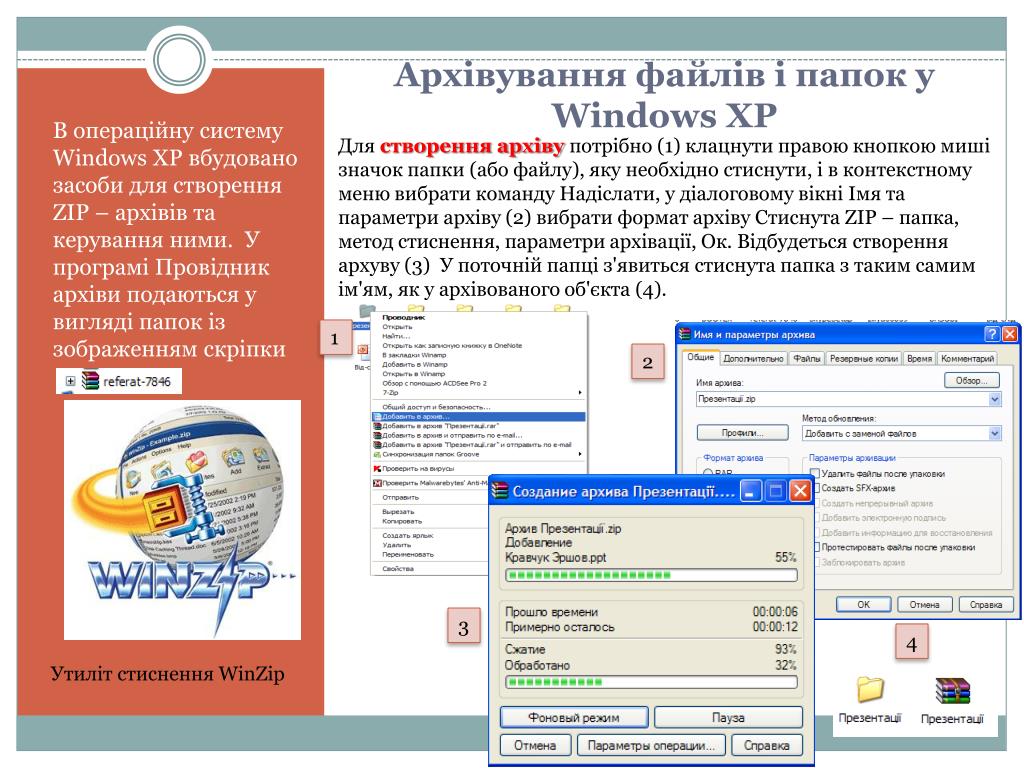Viewport: 1024px width, 768px height.
Task: Check Удалить файлы после упаковки
Action: click(814, 473)
